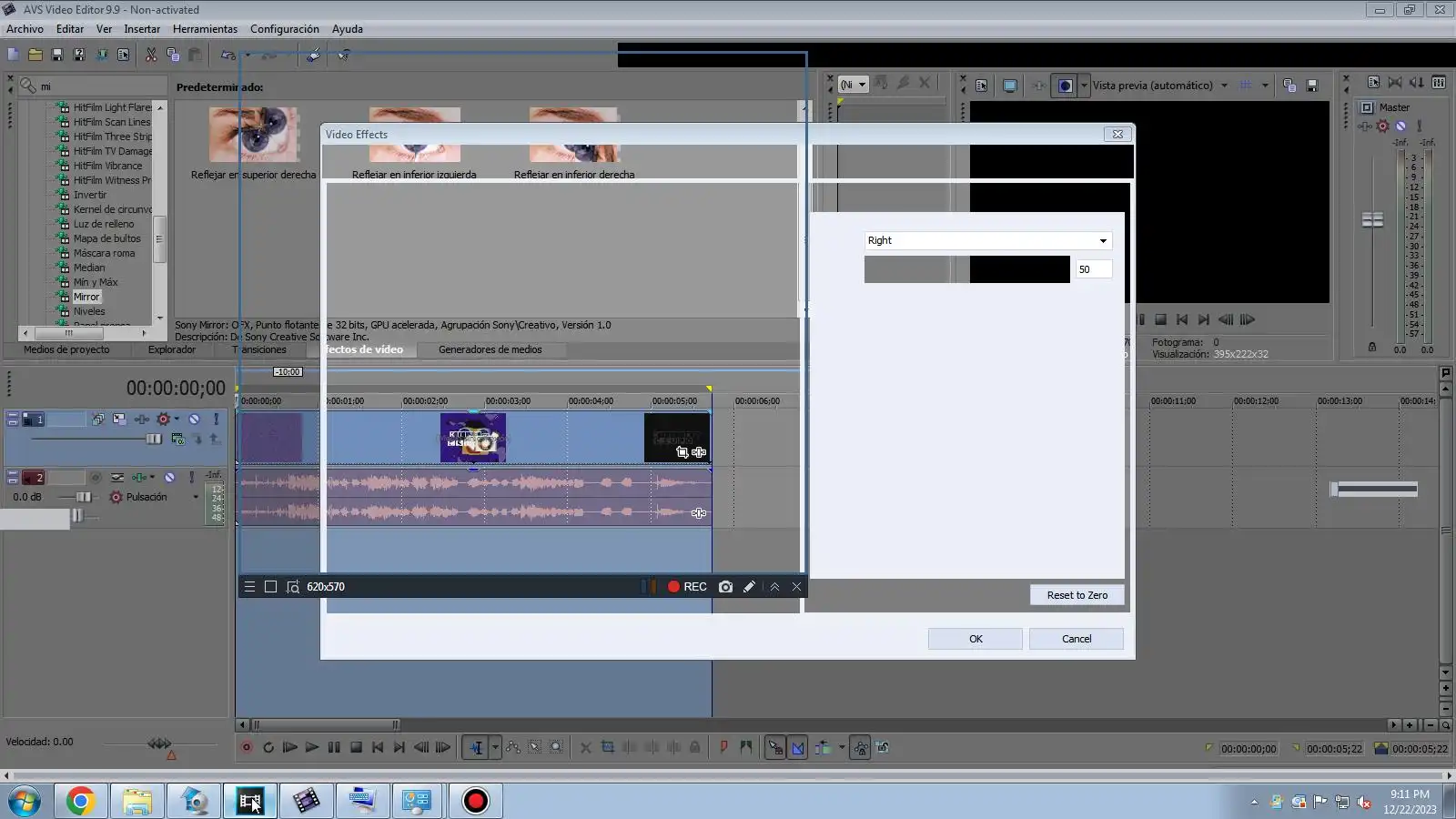Select the Niveles effect in the list

click(89, 311)
